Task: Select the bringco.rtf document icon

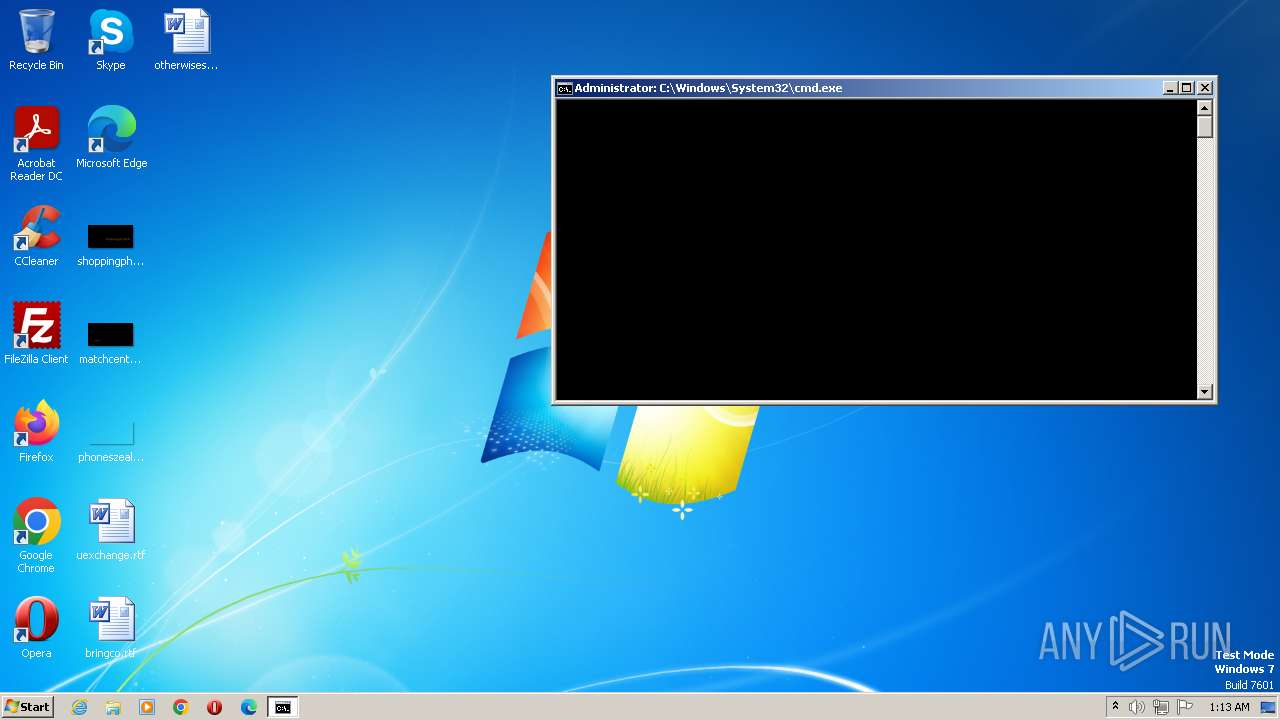Action: click(x=111, y=627)
